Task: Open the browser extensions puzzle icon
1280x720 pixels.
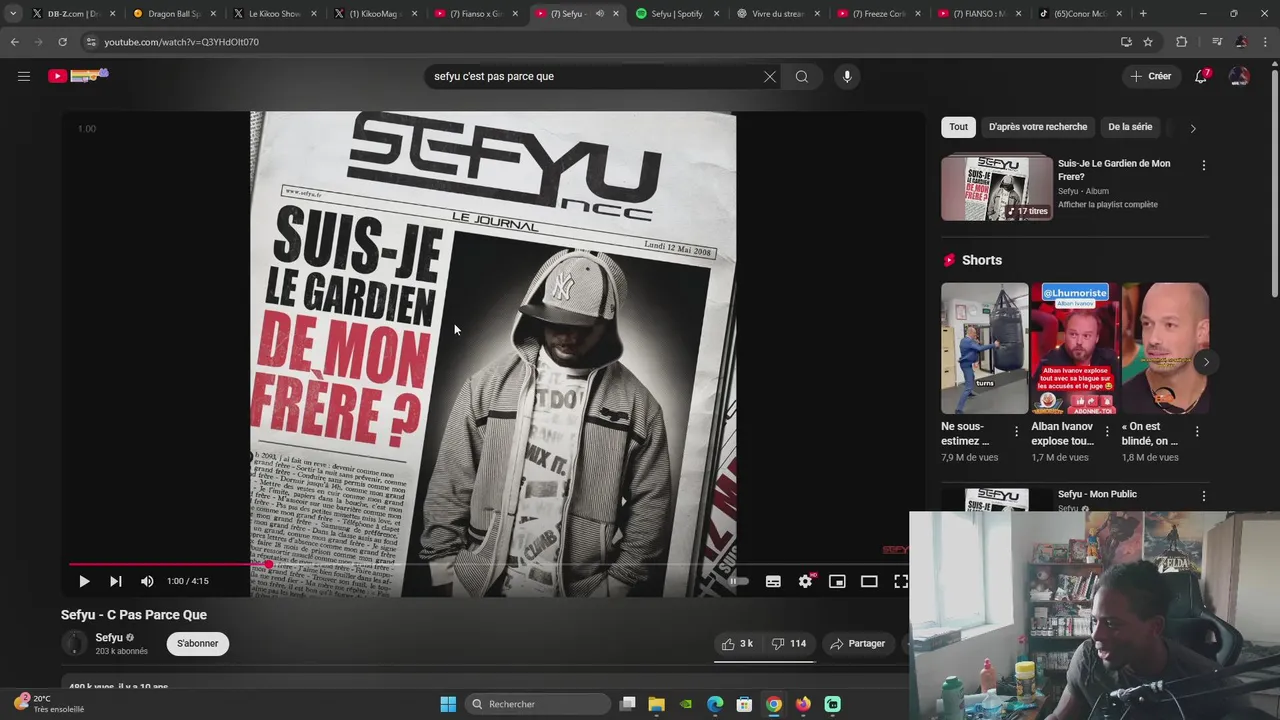Action: click(x=1181, y=42)
